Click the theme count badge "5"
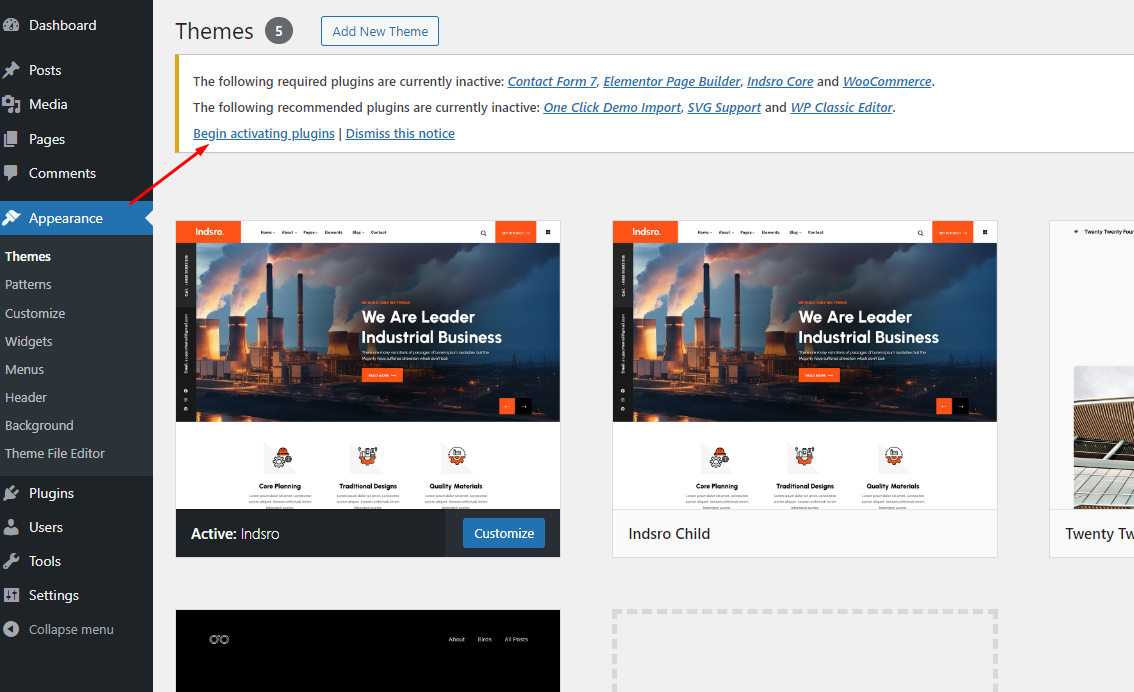 (278, 31)
